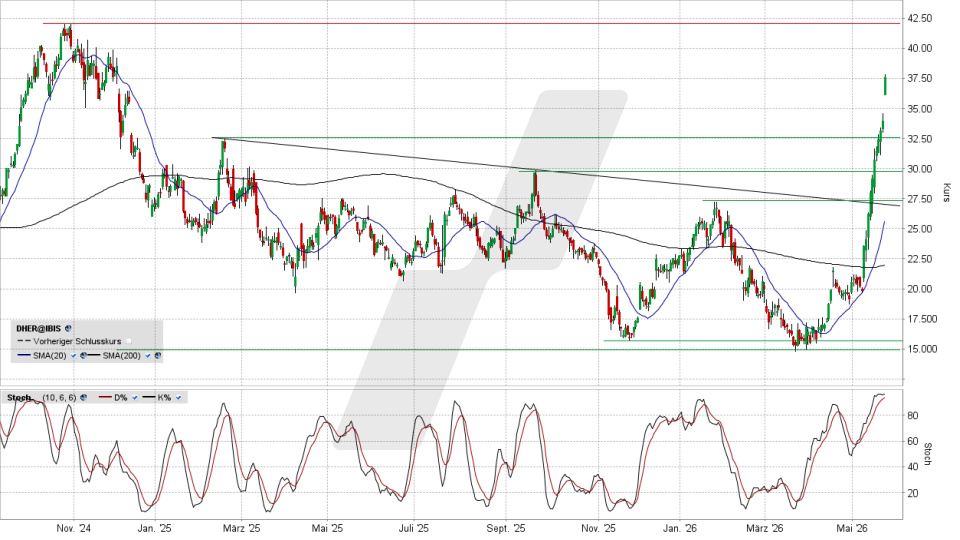Click the Sept. '25 date axis label
This screenshot has height=540, width=960.
pyautogui.click(x=506, y=528)
